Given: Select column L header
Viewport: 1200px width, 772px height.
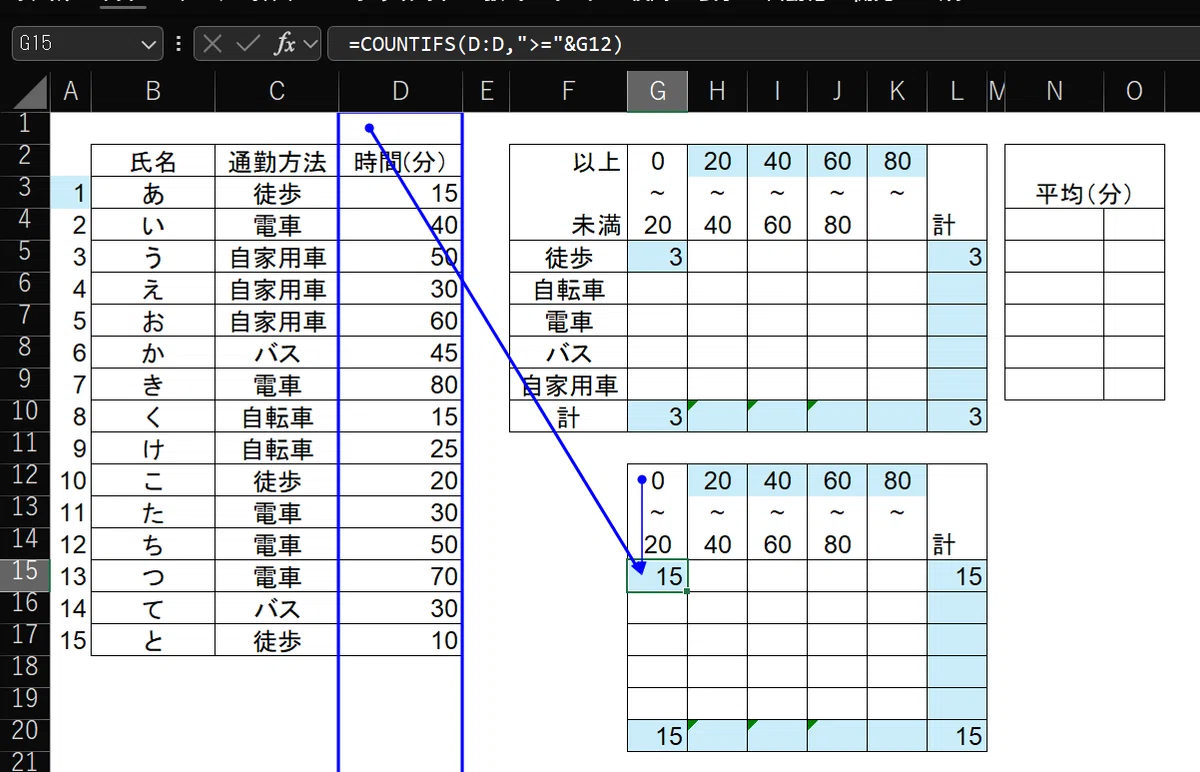Looking at the screenshot, I should click(x=957, y=92).
